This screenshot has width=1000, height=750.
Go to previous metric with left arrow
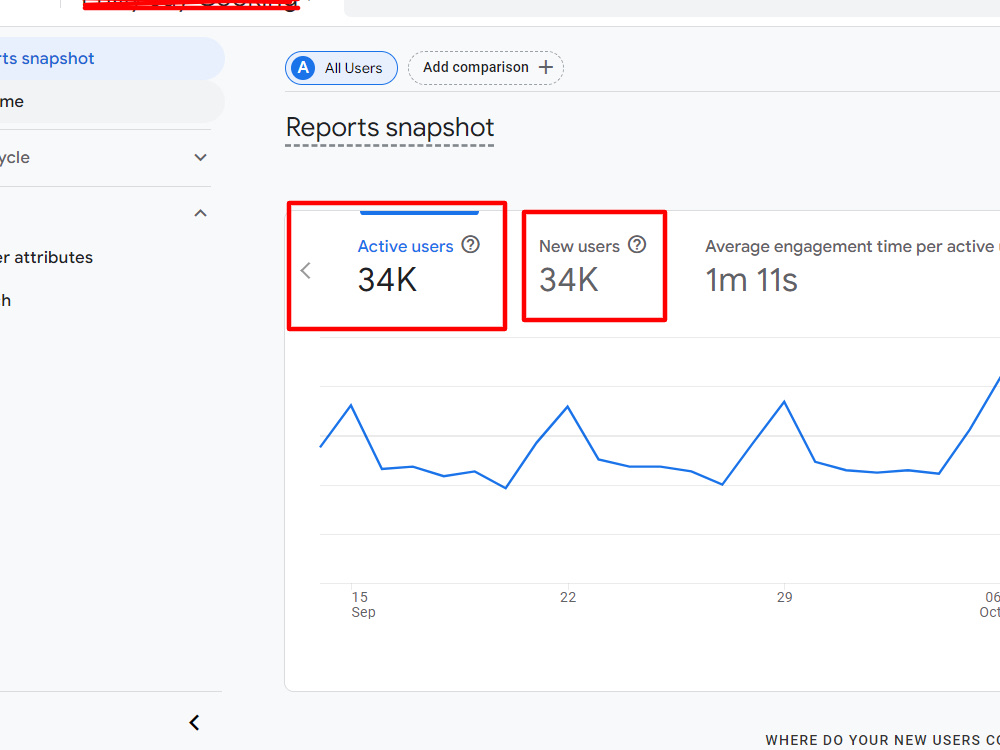pos(305,270)
